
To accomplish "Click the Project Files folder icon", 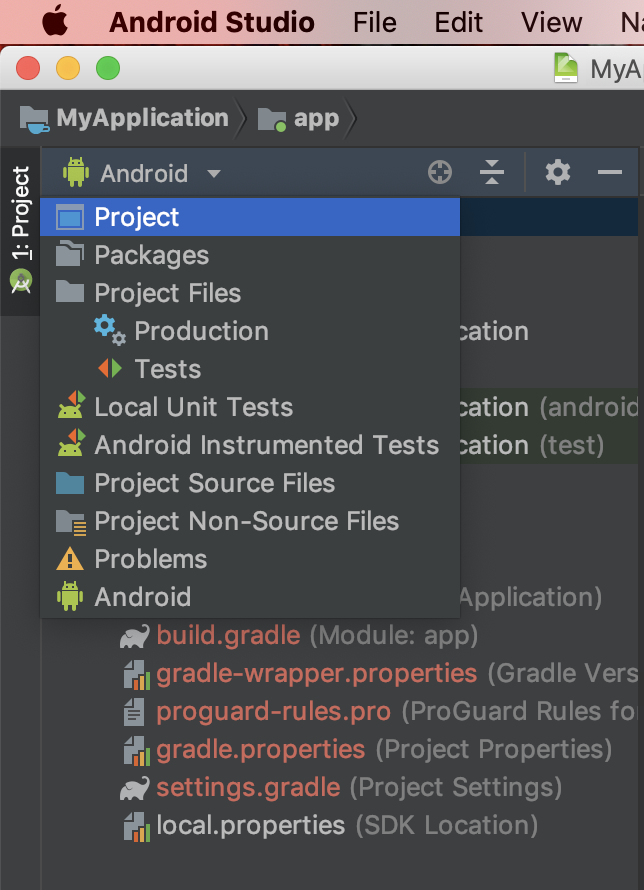I will (x=70, y=292).
